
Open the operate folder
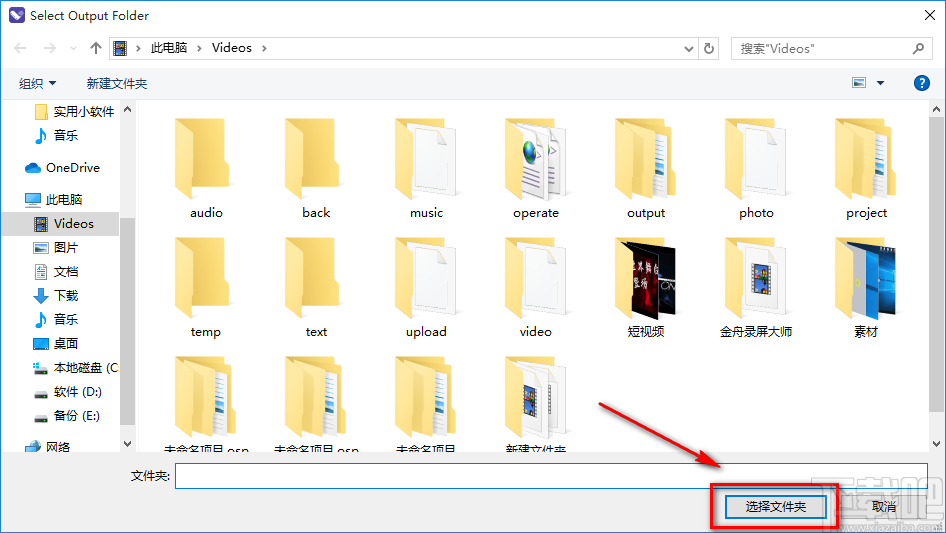click(x=536, y=168)
